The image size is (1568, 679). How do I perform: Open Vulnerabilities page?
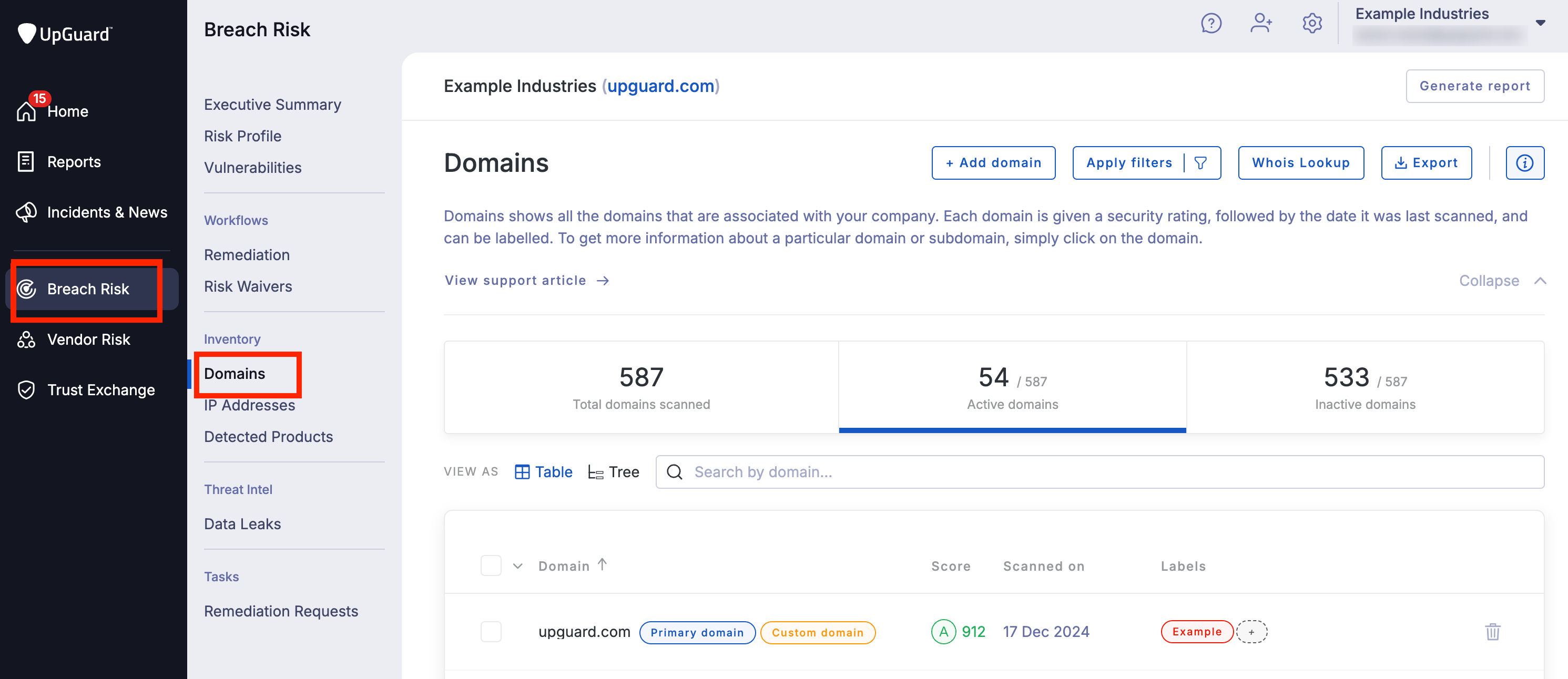pyautogui.click(x=252, y=168)
